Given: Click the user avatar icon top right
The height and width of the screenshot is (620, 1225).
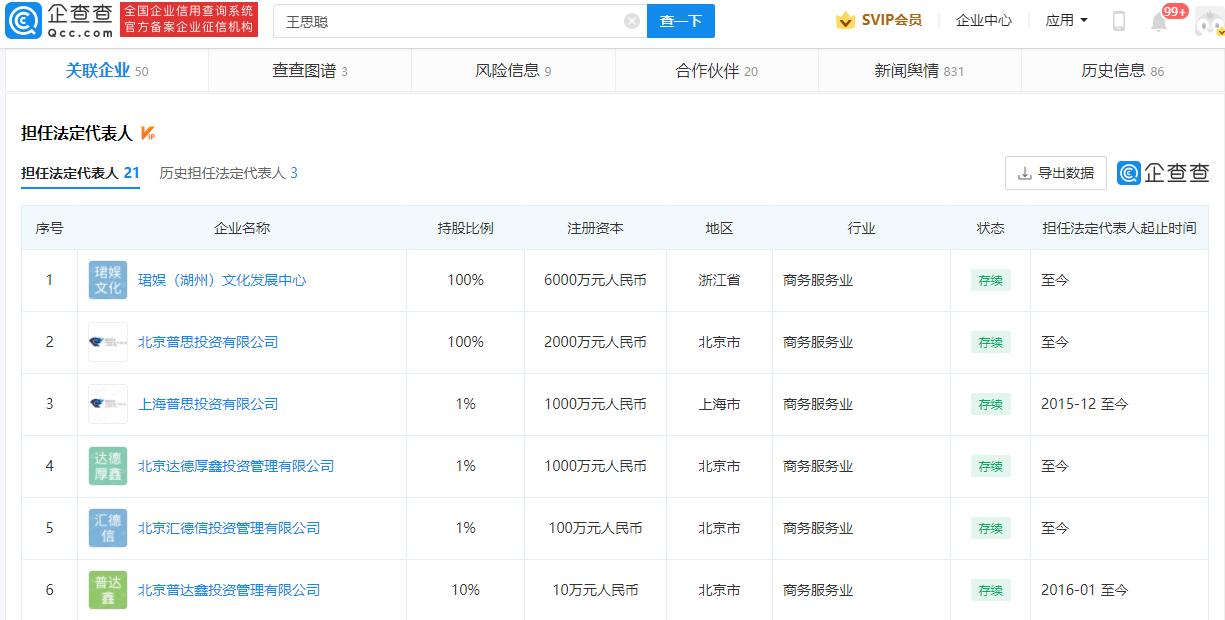Looking at the screenshot, I should [x=1207, y=20].
